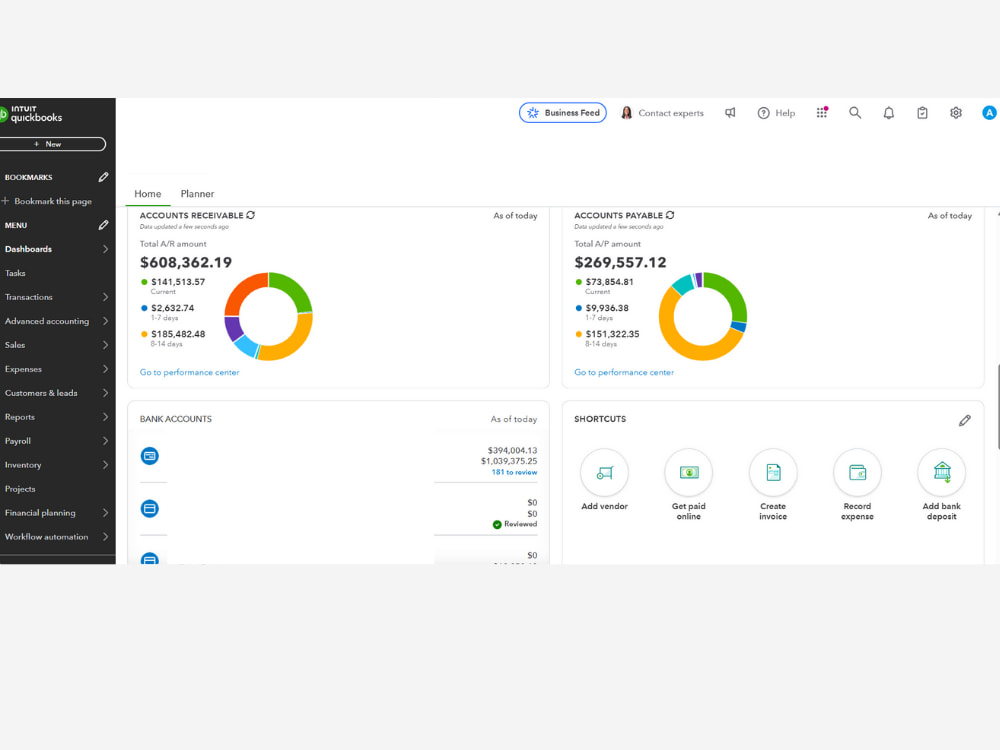The image size is (1000, 750).
Task: Expand the Advanced accounting chevron
Action: click(105, 321)
